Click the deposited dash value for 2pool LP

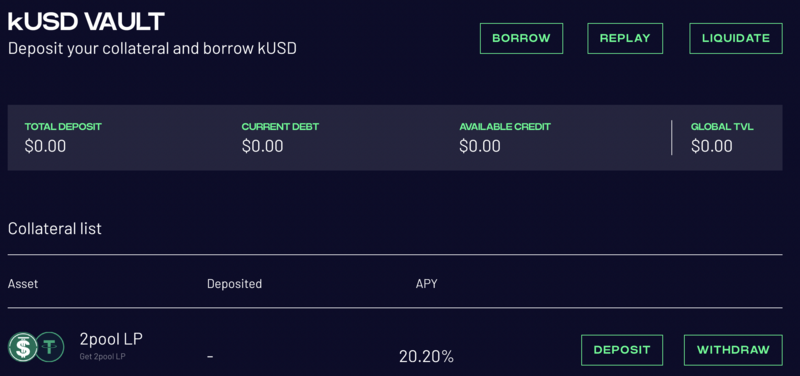(210, 357)
